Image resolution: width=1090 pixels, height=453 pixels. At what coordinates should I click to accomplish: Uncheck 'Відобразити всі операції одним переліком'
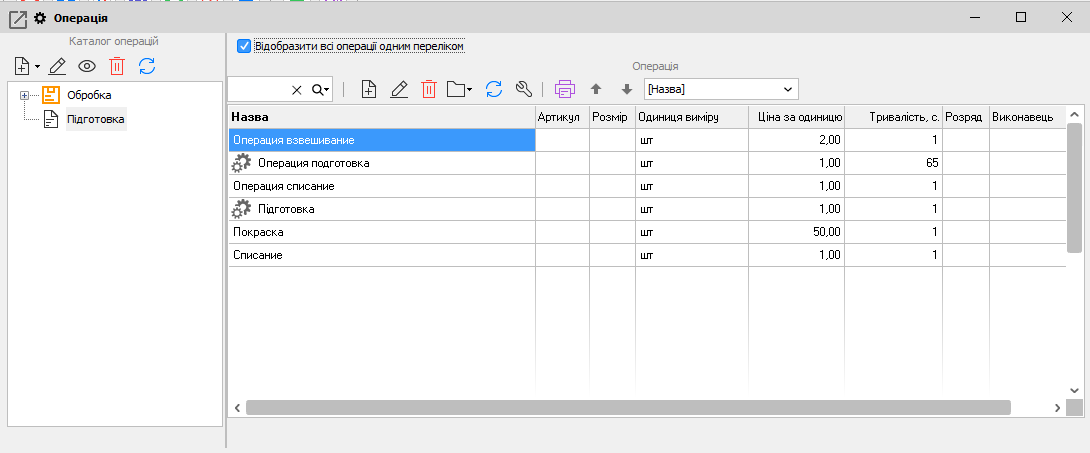[x=244, y=46]
